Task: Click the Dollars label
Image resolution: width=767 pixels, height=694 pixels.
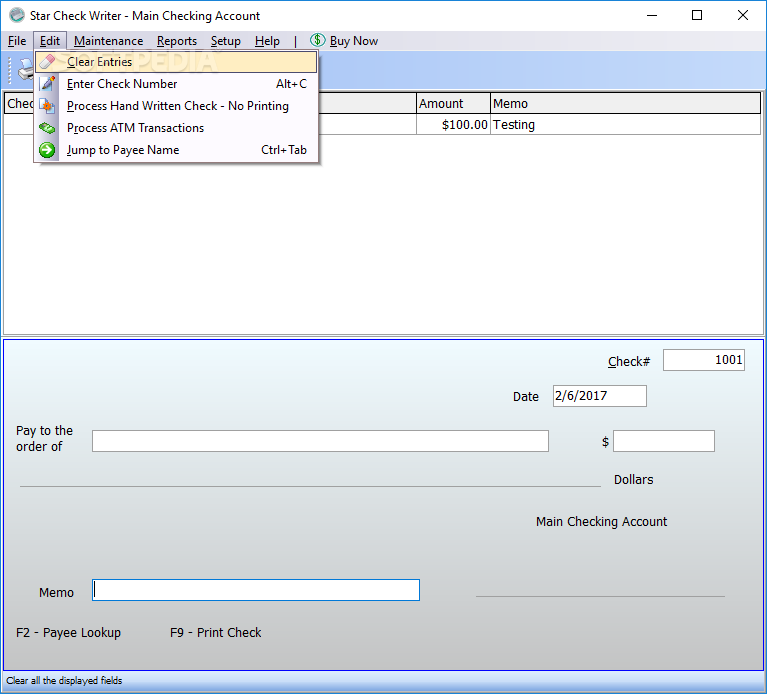Action: click(x=633, y=479)
